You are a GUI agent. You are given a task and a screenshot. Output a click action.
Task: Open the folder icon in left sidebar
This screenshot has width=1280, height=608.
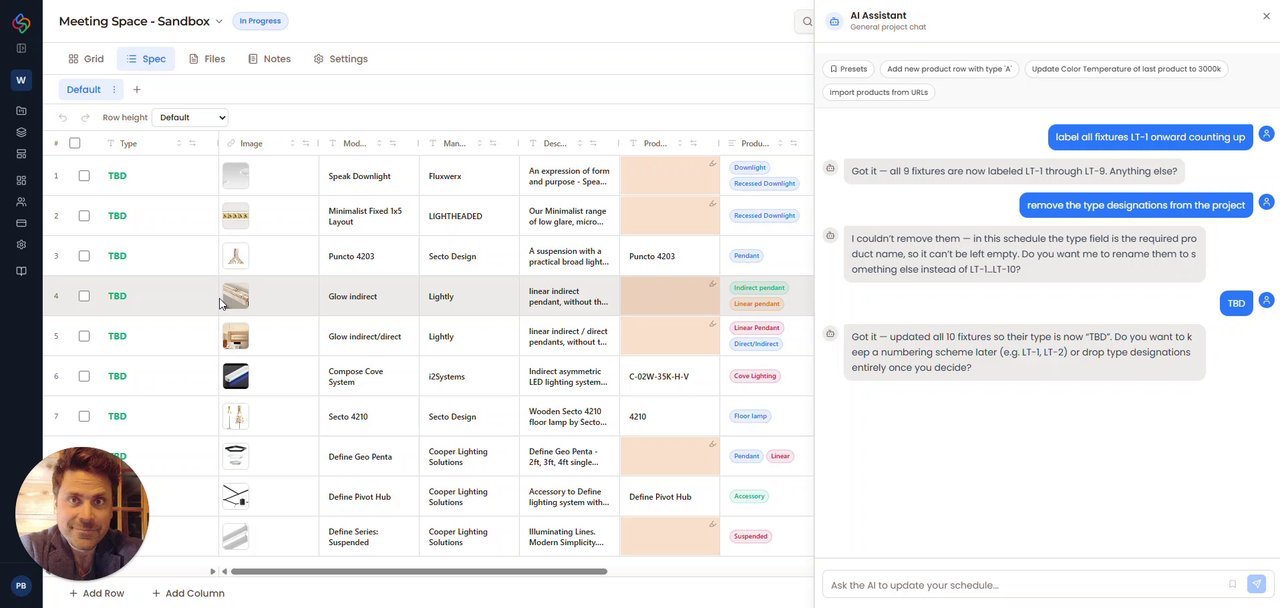[x=21, y=110]
